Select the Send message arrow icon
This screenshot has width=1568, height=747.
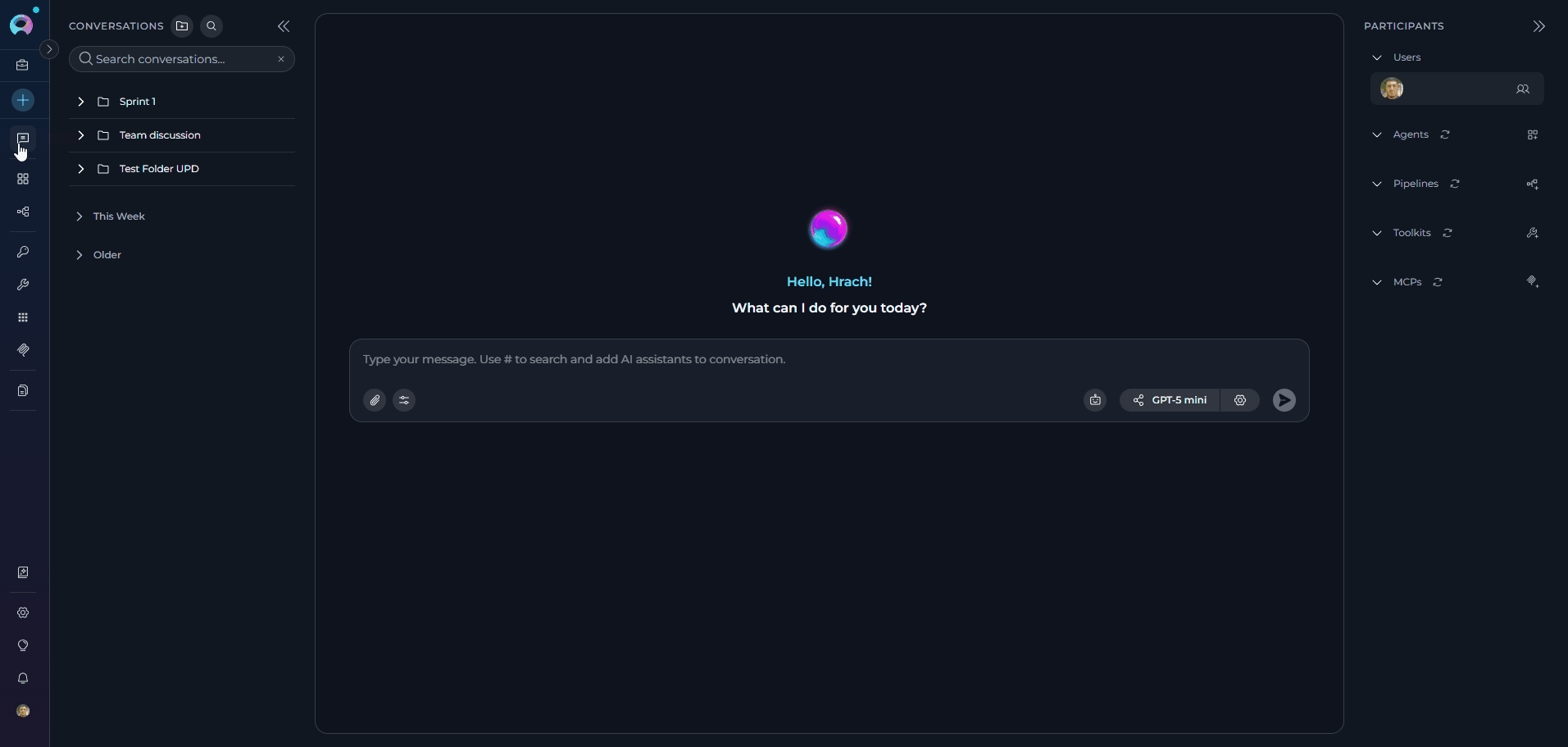1283,400
